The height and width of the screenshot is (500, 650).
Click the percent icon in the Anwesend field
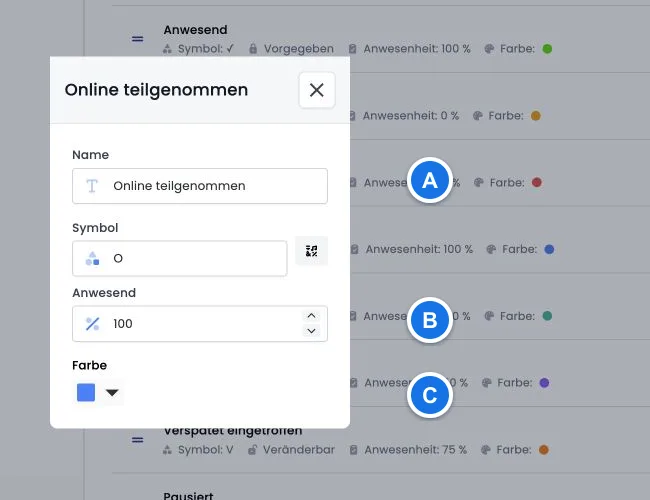92,324
